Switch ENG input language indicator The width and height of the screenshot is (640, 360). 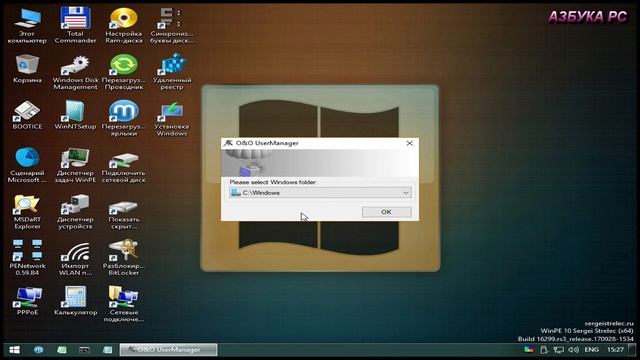click(591, 350)
